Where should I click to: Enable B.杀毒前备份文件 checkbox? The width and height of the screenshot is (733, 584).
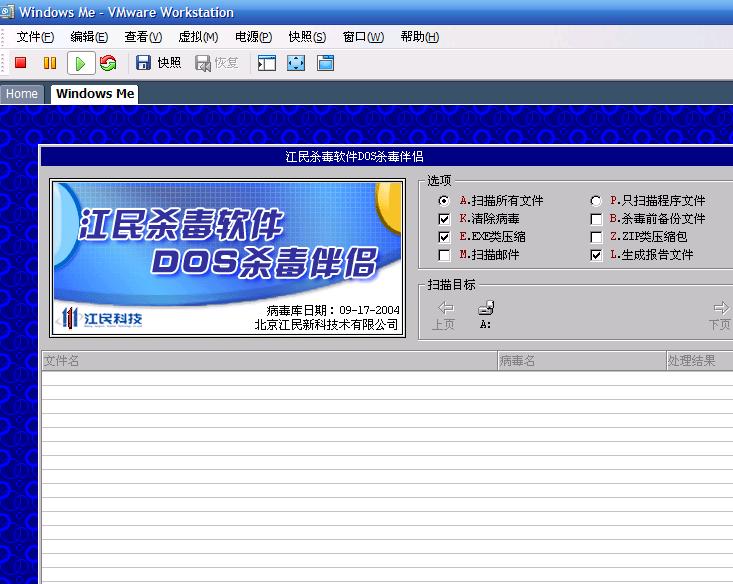tap(596, 219)
